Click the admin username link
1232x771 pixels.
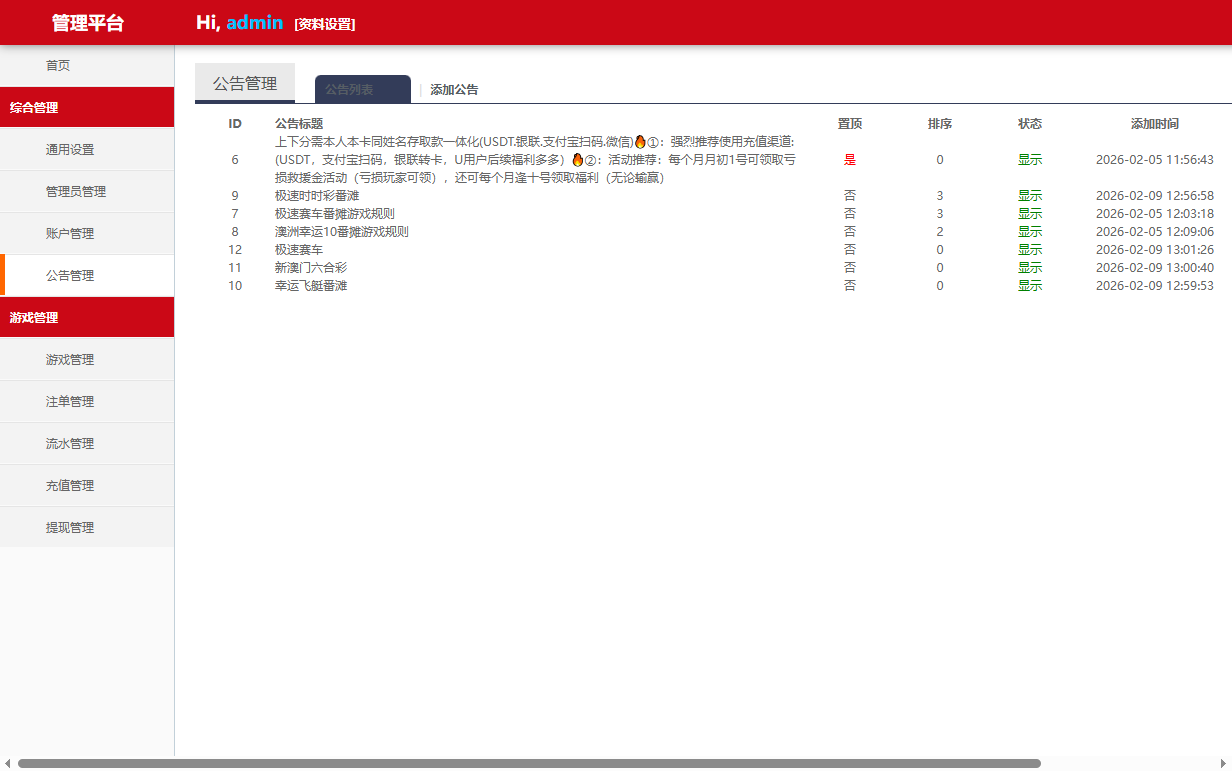coord(255,23)
